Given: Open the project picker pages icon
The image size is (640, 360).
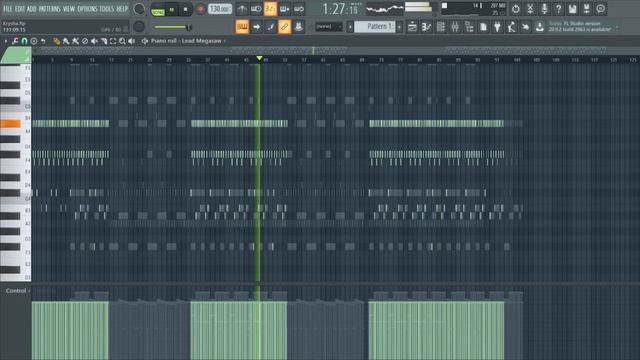Looking at the screenshot, I should [x=483, y=27].
